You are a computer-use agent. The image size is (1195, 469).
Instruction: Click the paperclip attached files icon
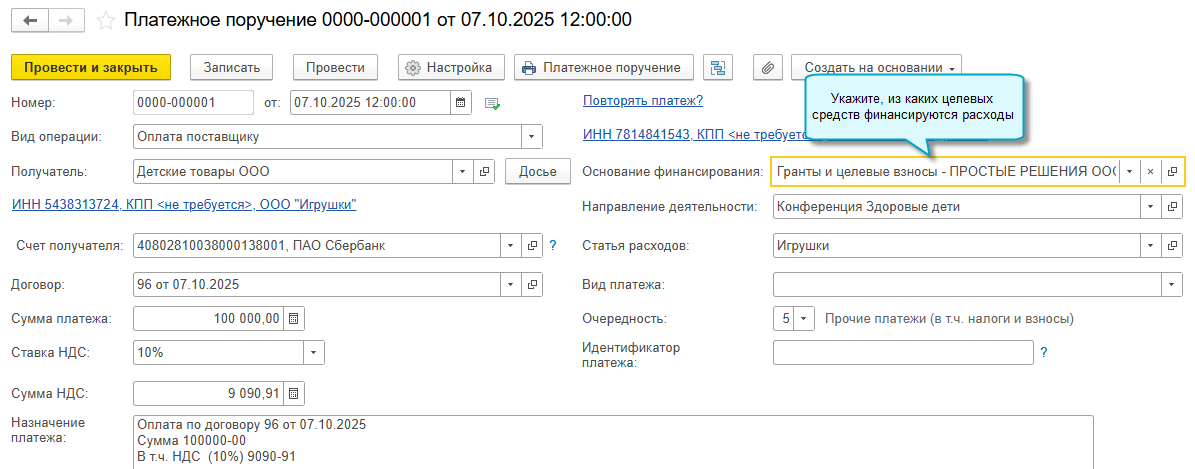(768, 68)
